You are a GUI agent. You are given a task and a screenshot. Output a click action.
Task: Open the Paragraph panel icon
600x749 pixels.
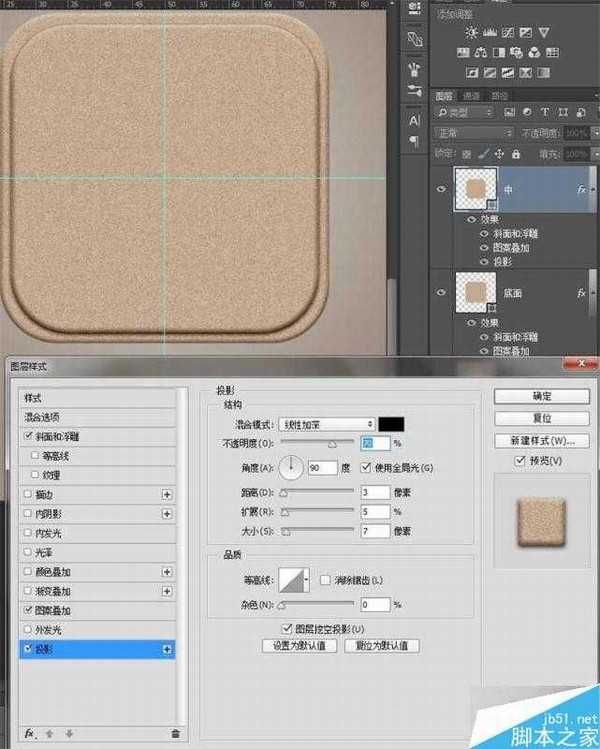(x=414, y=141)
